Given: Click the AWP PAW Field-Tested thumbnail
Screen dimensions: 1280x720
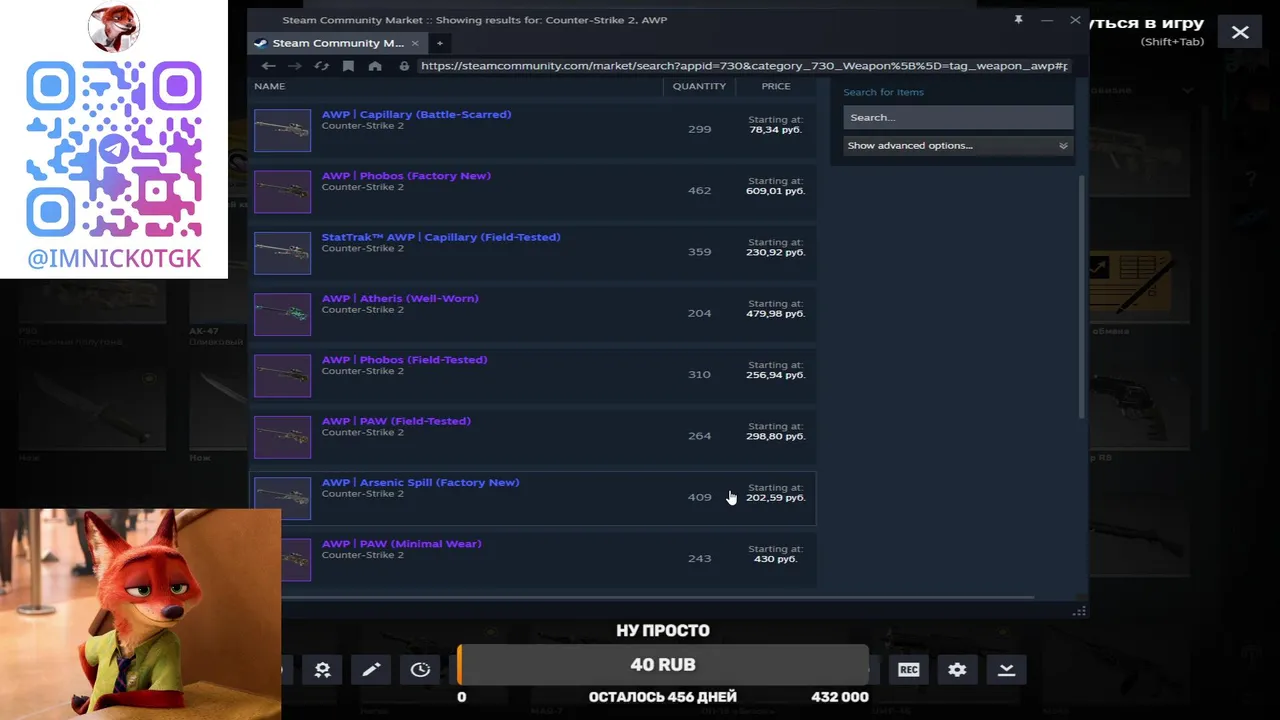Looking at the screenshot, I should [282, 437].
